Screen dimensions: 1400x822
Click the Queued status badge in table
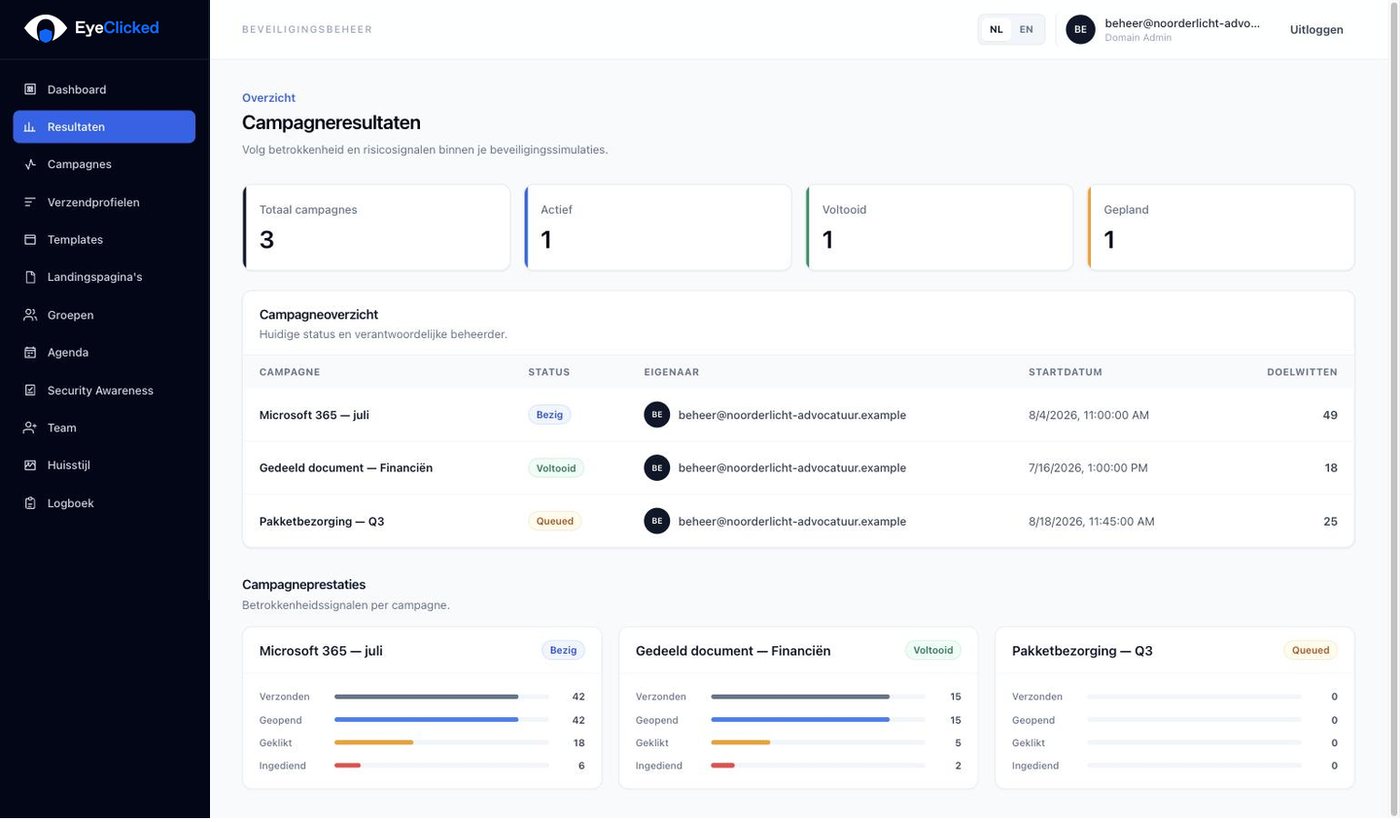(555, 521)
